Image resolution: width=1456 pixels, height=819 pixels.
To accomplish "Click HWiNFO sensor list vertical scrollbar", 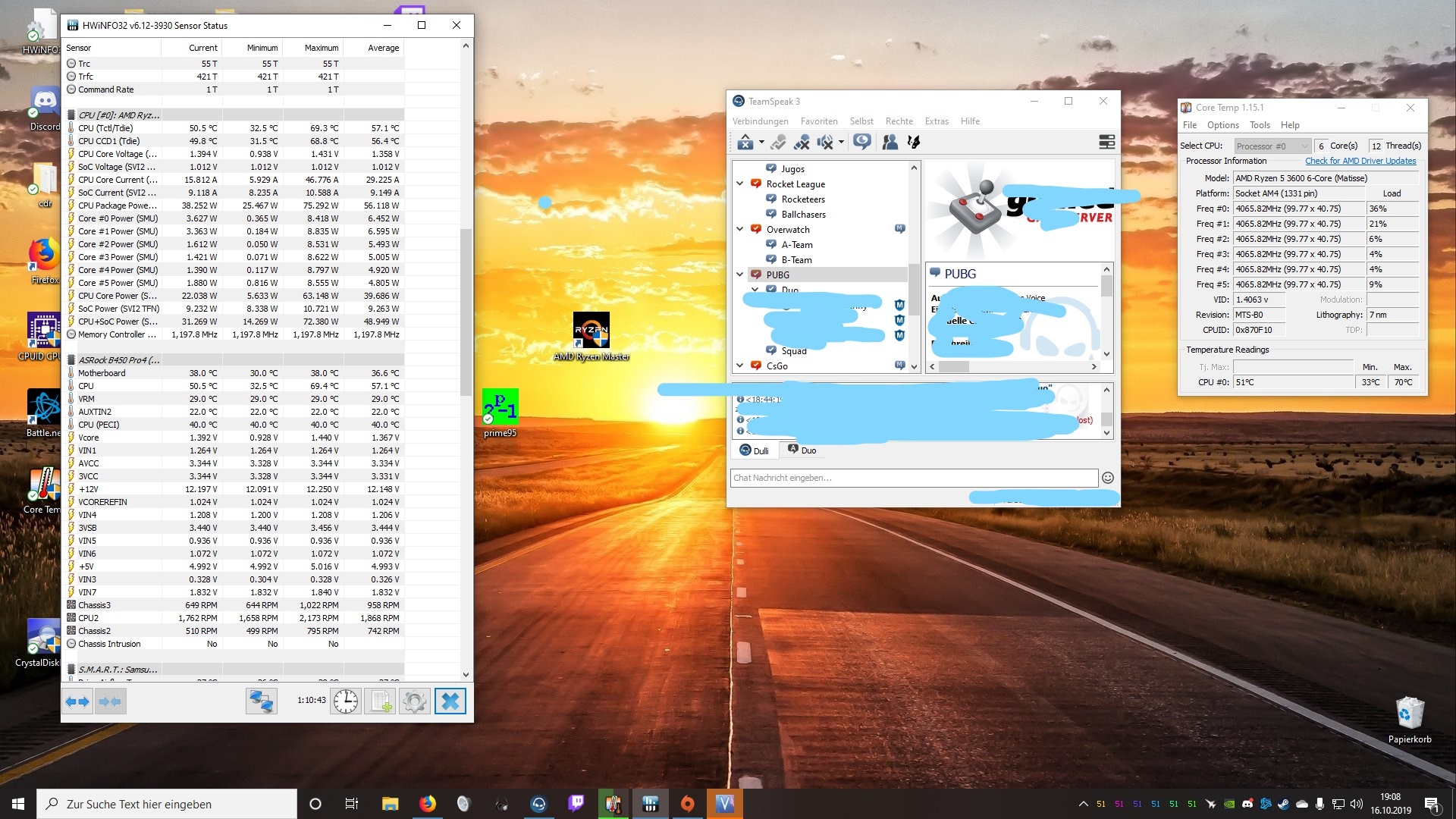I will click(x=466, y=311).
